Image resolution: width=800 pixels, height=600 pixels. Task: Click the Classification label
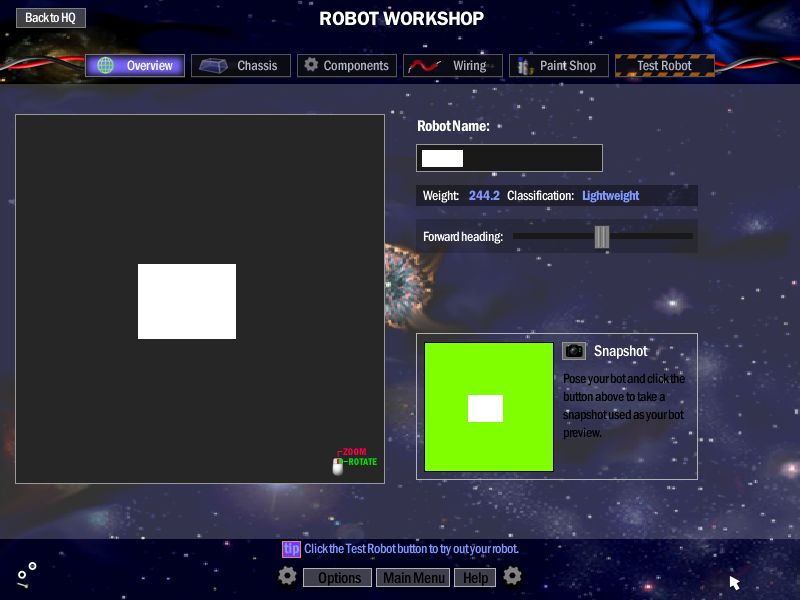(x=540, y=195)
